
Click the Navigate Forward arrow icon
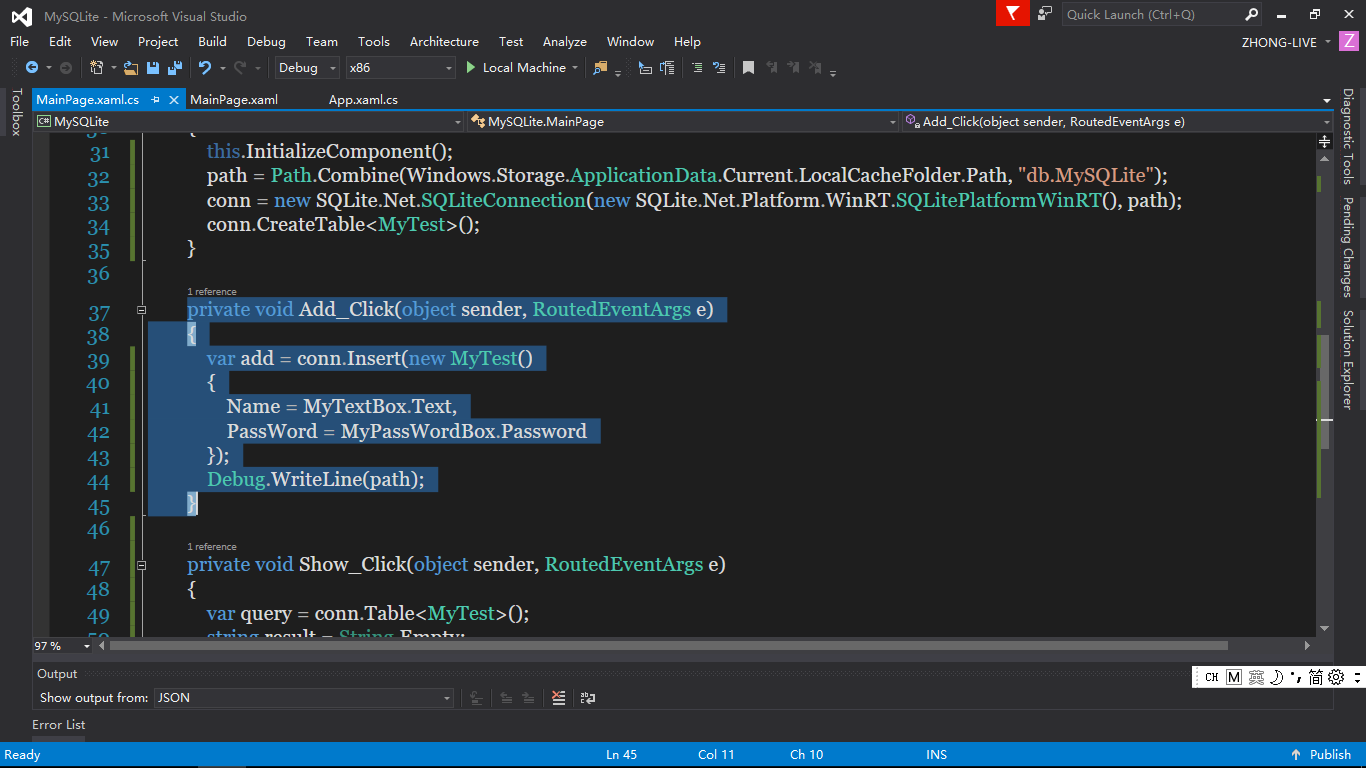point(65,68)
